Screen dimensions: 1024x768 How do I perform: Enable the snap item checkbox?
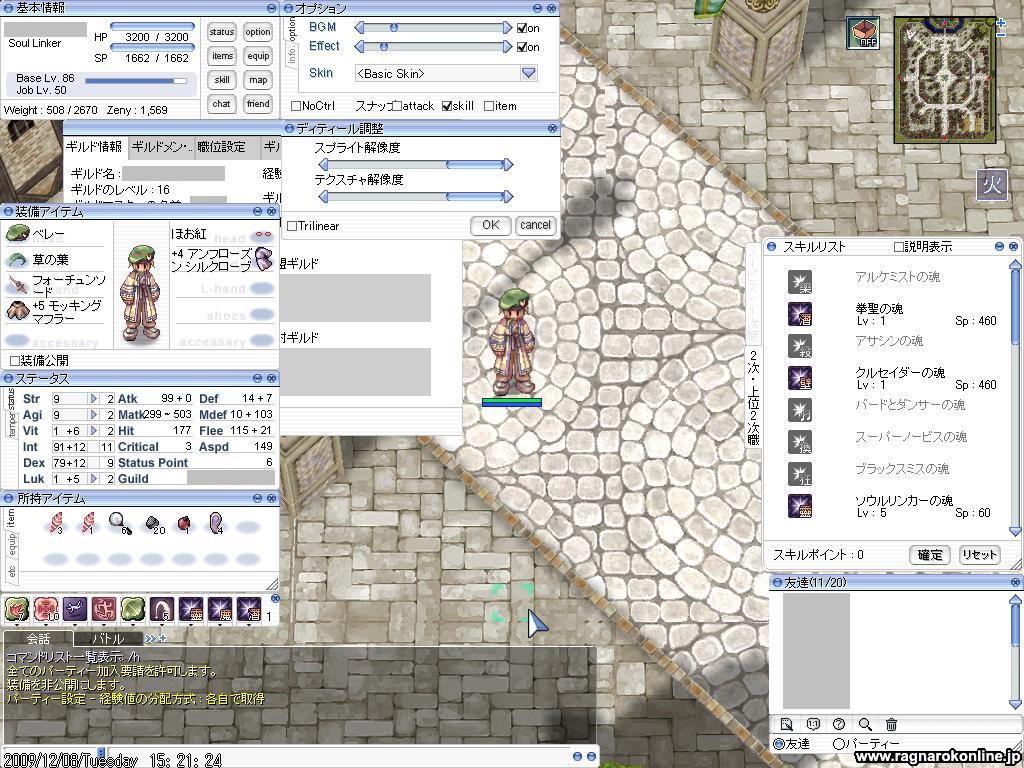(488, 106)
